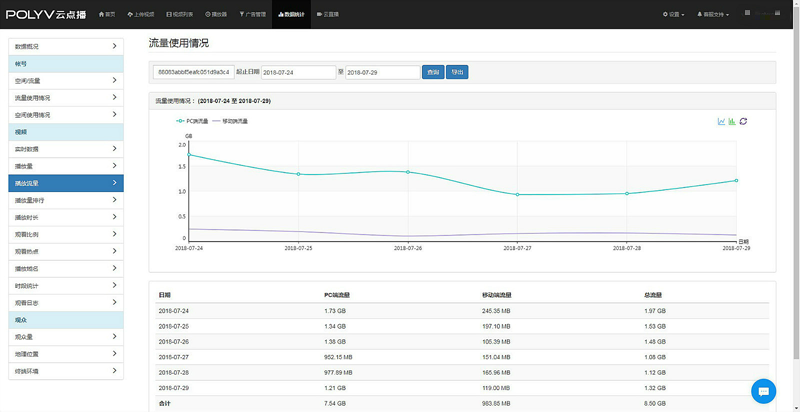
Task: Click the 查询 query button
Action: click(433, 72)
